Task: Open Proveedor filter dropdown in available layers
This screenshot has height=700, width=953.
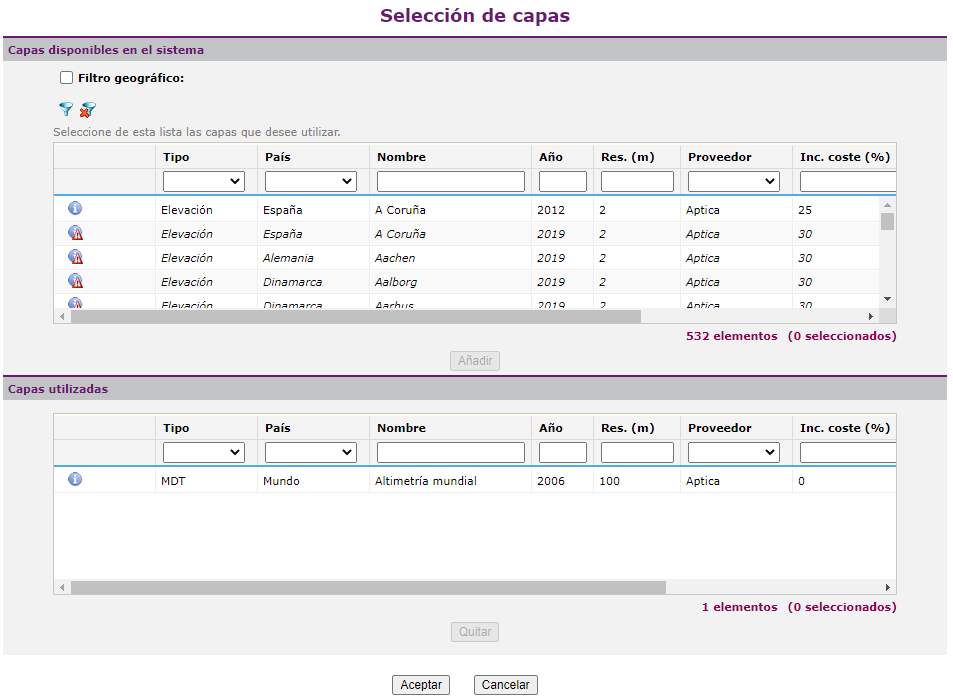Action: (734, 181)
